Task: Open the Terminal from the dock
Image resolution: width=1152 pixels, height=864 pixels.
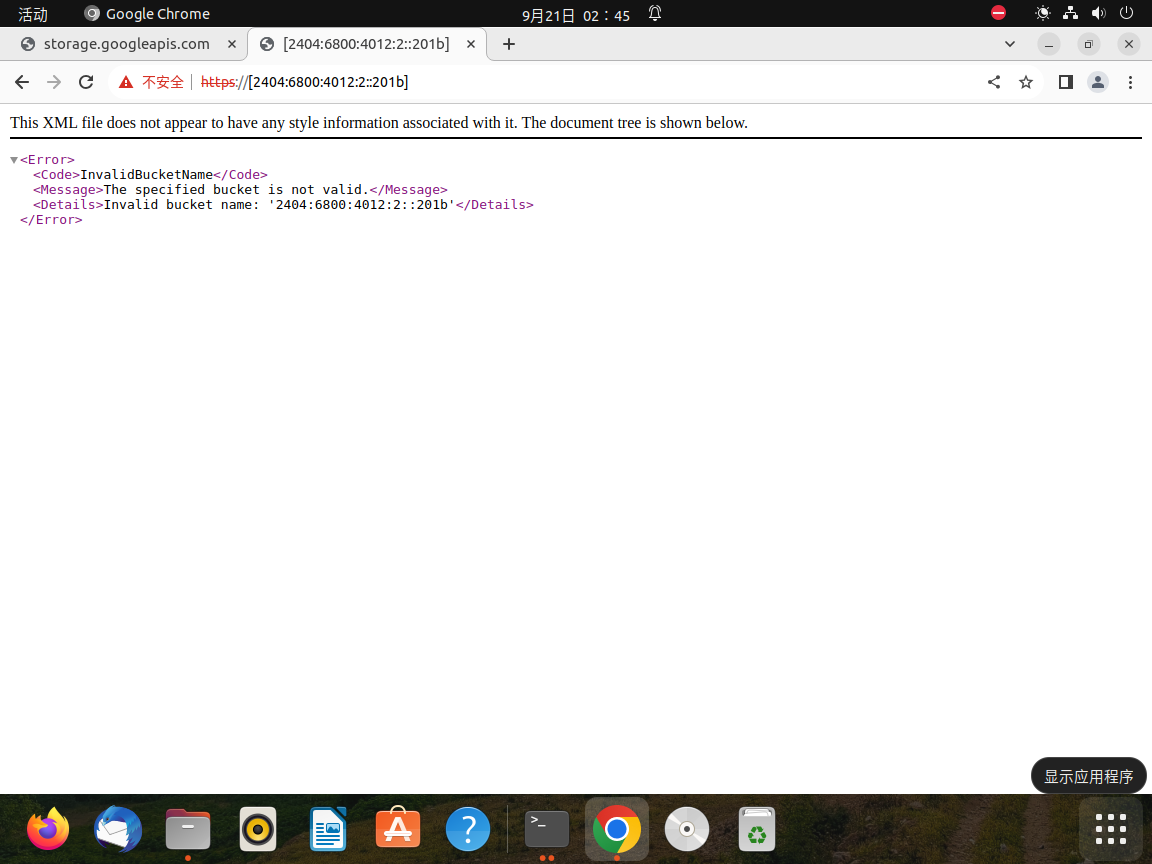Action: point(547,829)
